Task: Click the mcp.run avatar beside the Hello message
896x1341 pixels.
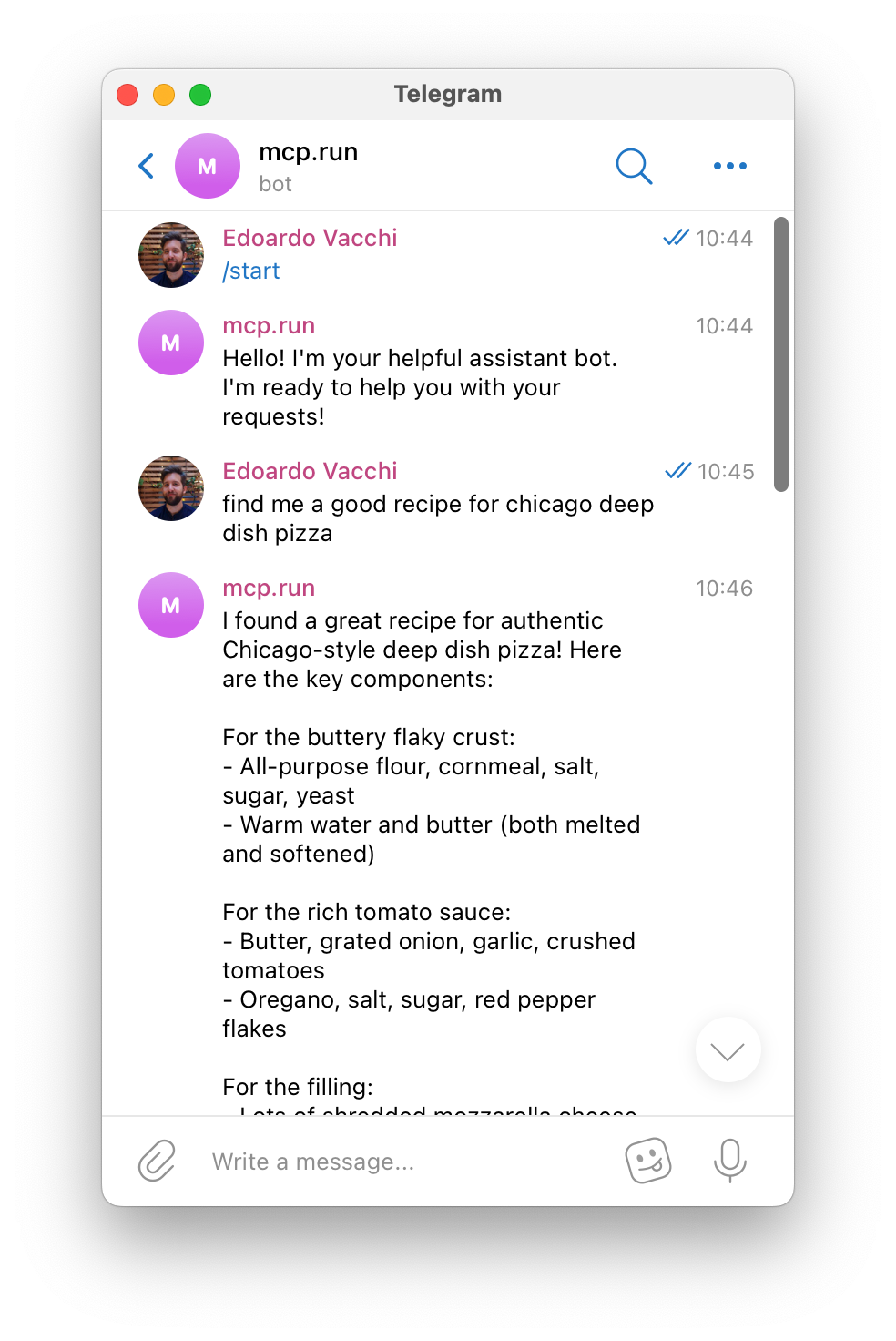Action: click(171, 343)
